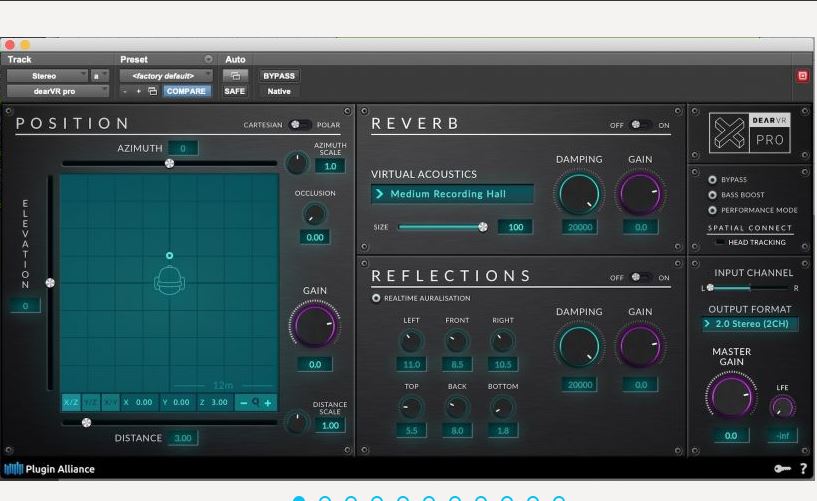
Task: Select the X/Y view tab
Action: (110, 403)
